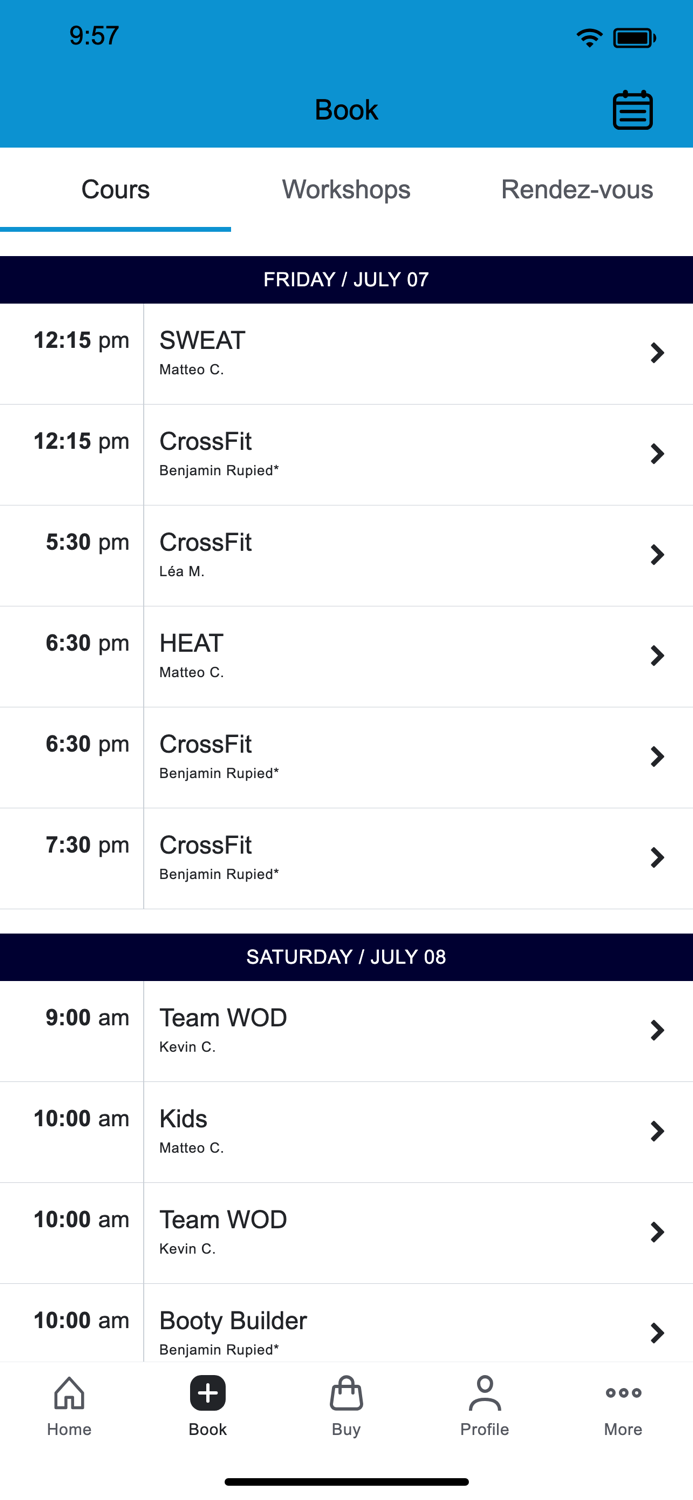Screen dimensions: 693x1500
Task: Expand the 6:30 pm HEAT class details
Action: 657,656
